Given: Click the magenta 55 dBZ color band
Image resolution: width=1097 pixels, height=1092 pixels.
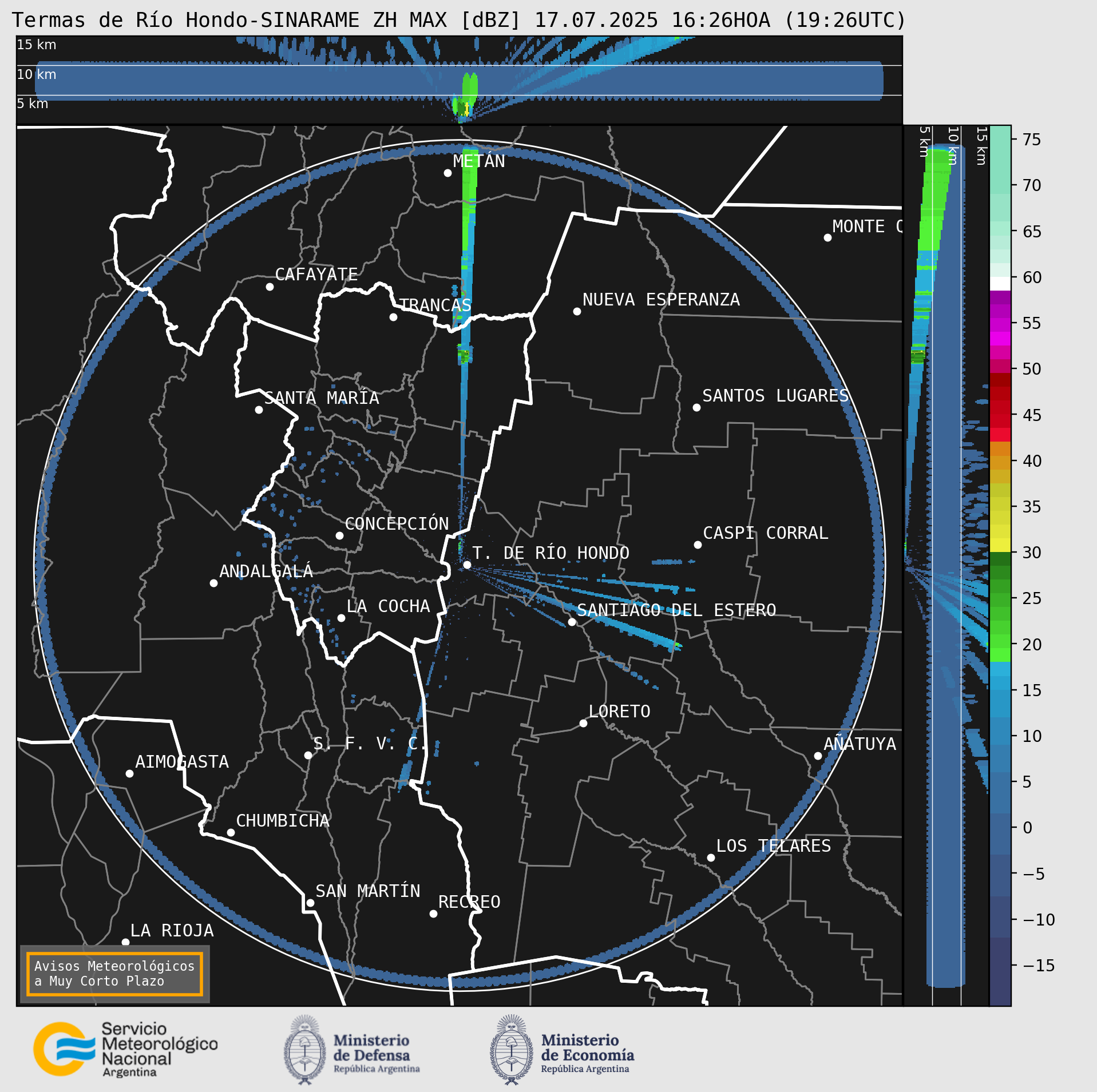Looking at the screenshot, I should pos(1000,325).
